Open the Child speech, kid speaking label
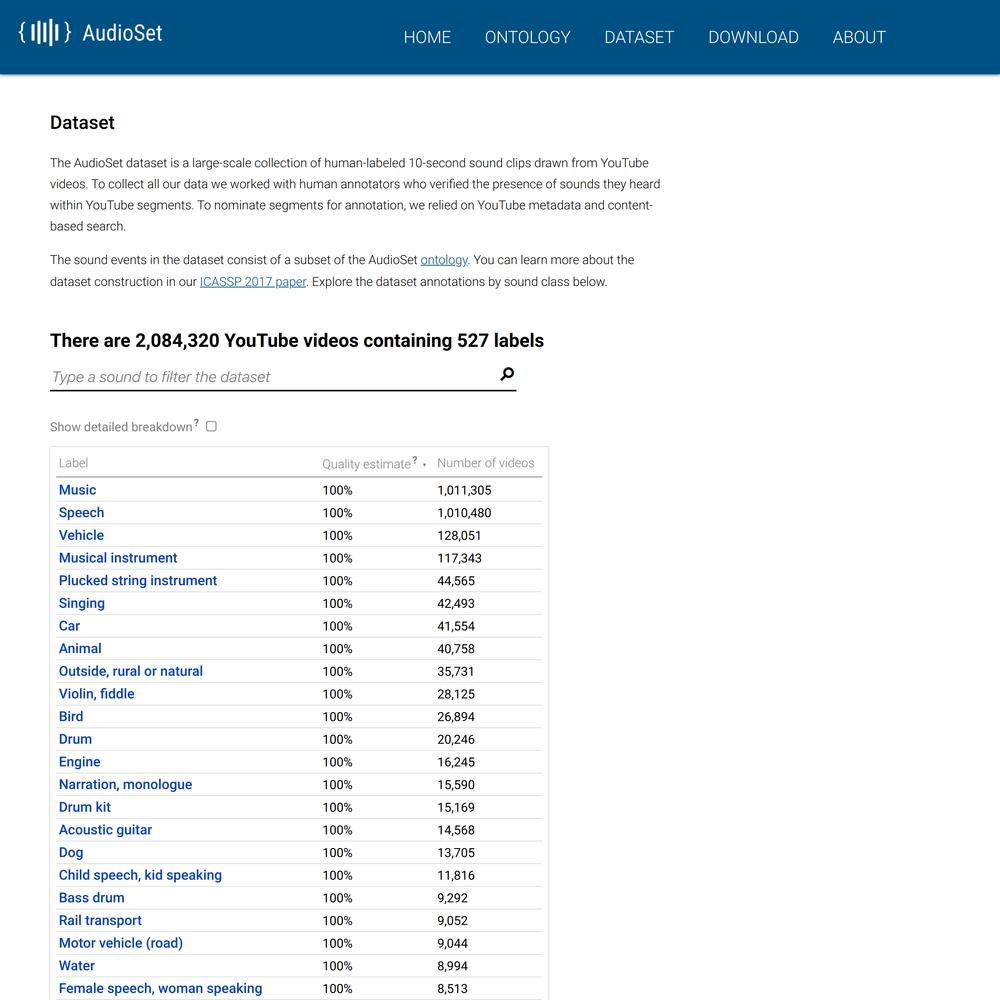The width and height of the screenshot is (1000, 1000). pyautogui.click(x=140, y=875)
